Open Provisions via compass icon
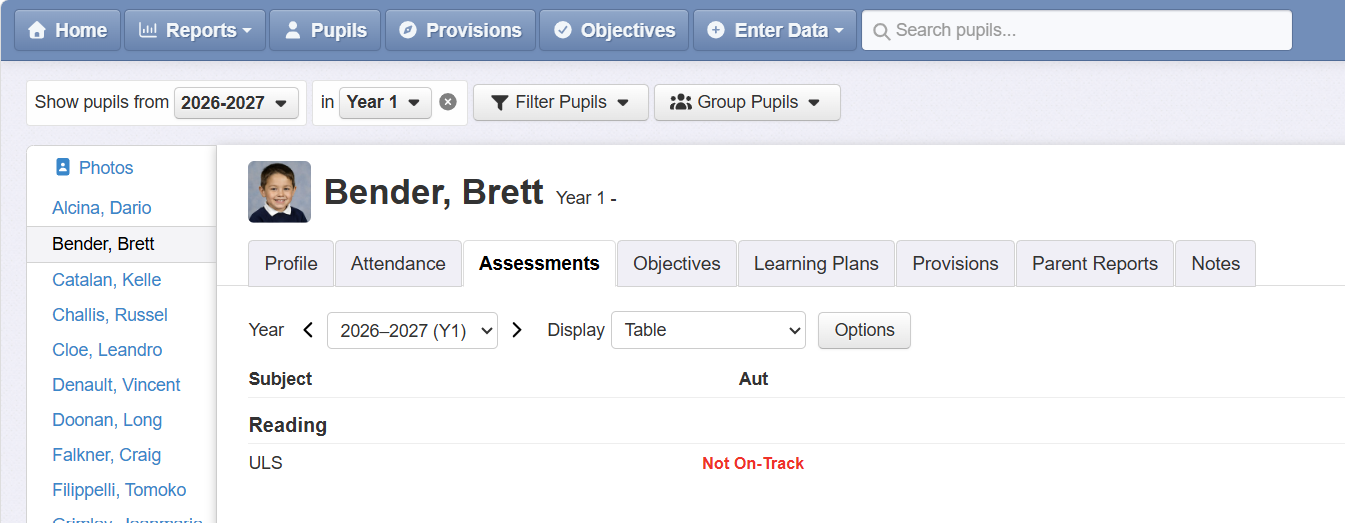 460,30
